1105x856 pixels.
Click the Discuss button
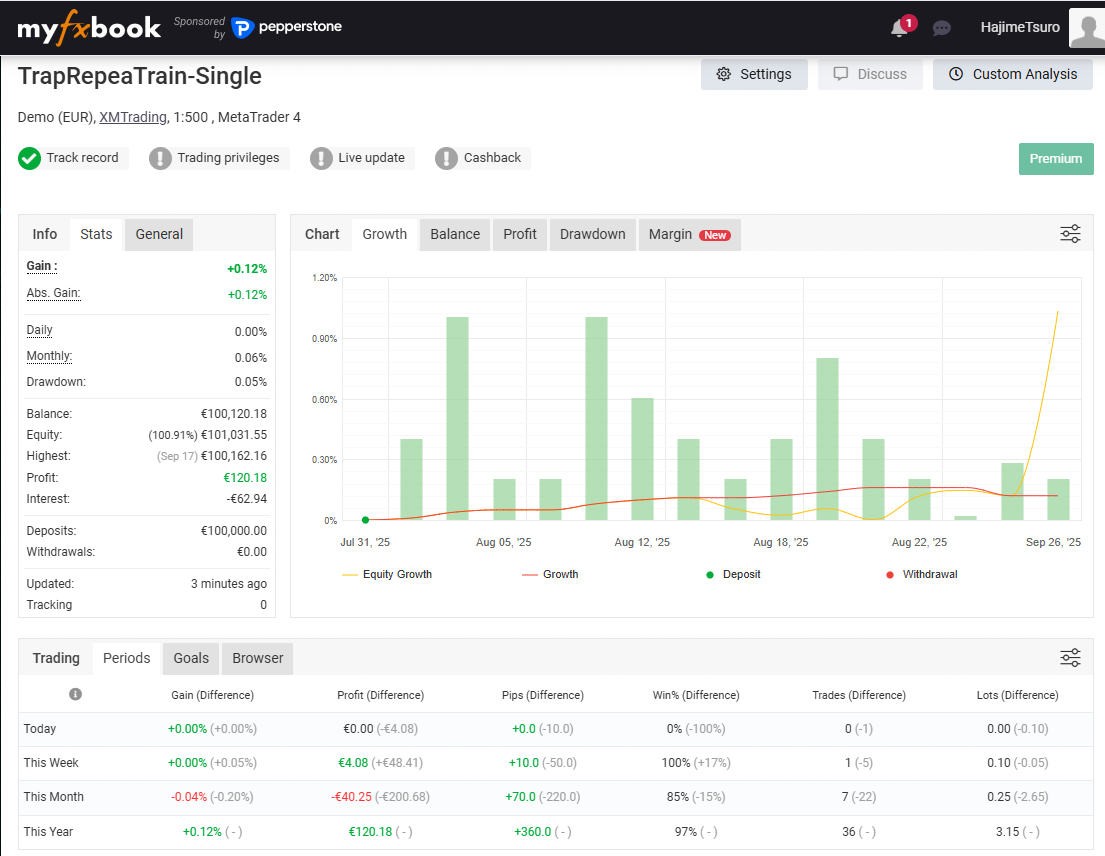click(870, 75)
